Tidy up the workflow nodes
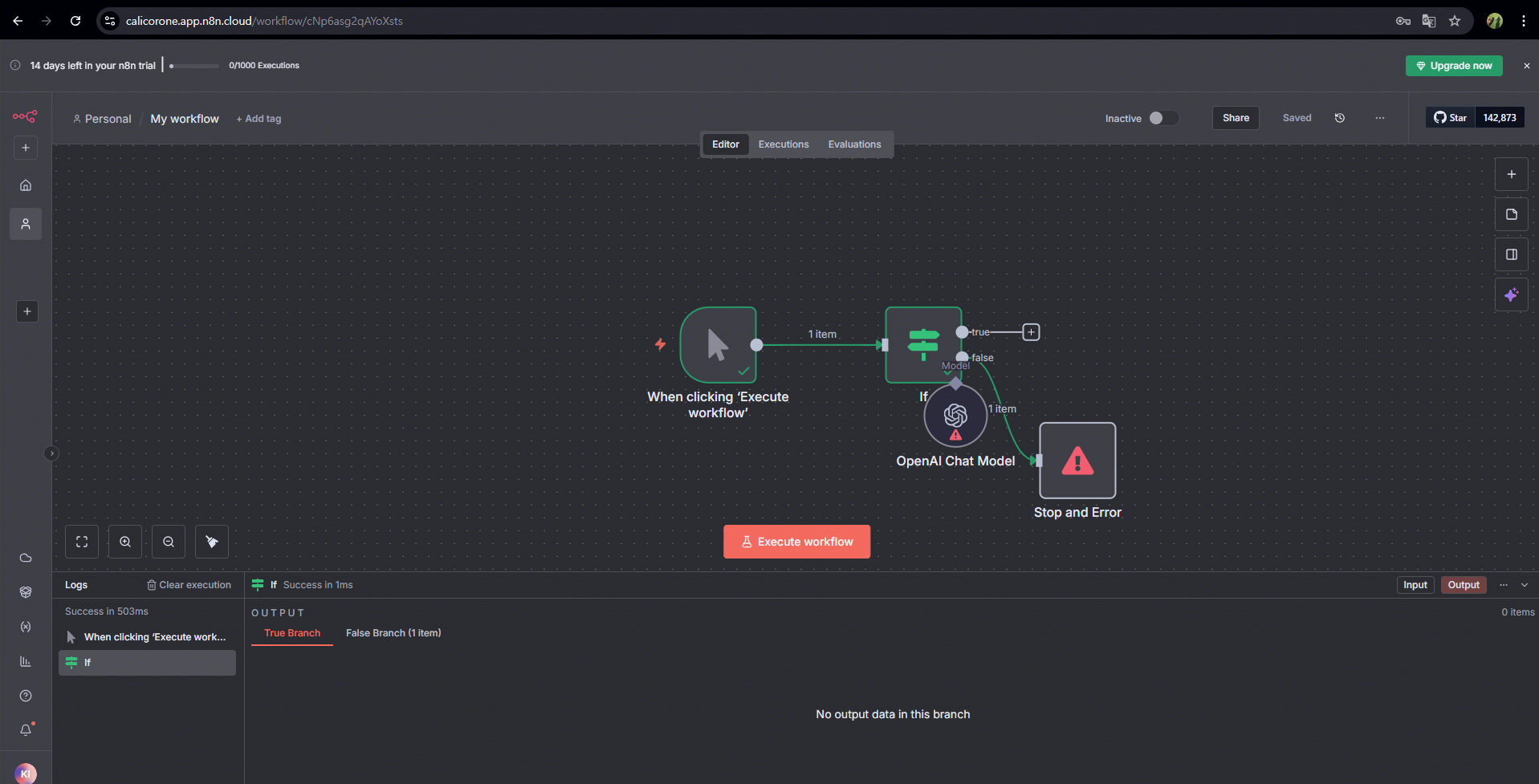This screenshot has height=784, width=1539. (212, 542)
